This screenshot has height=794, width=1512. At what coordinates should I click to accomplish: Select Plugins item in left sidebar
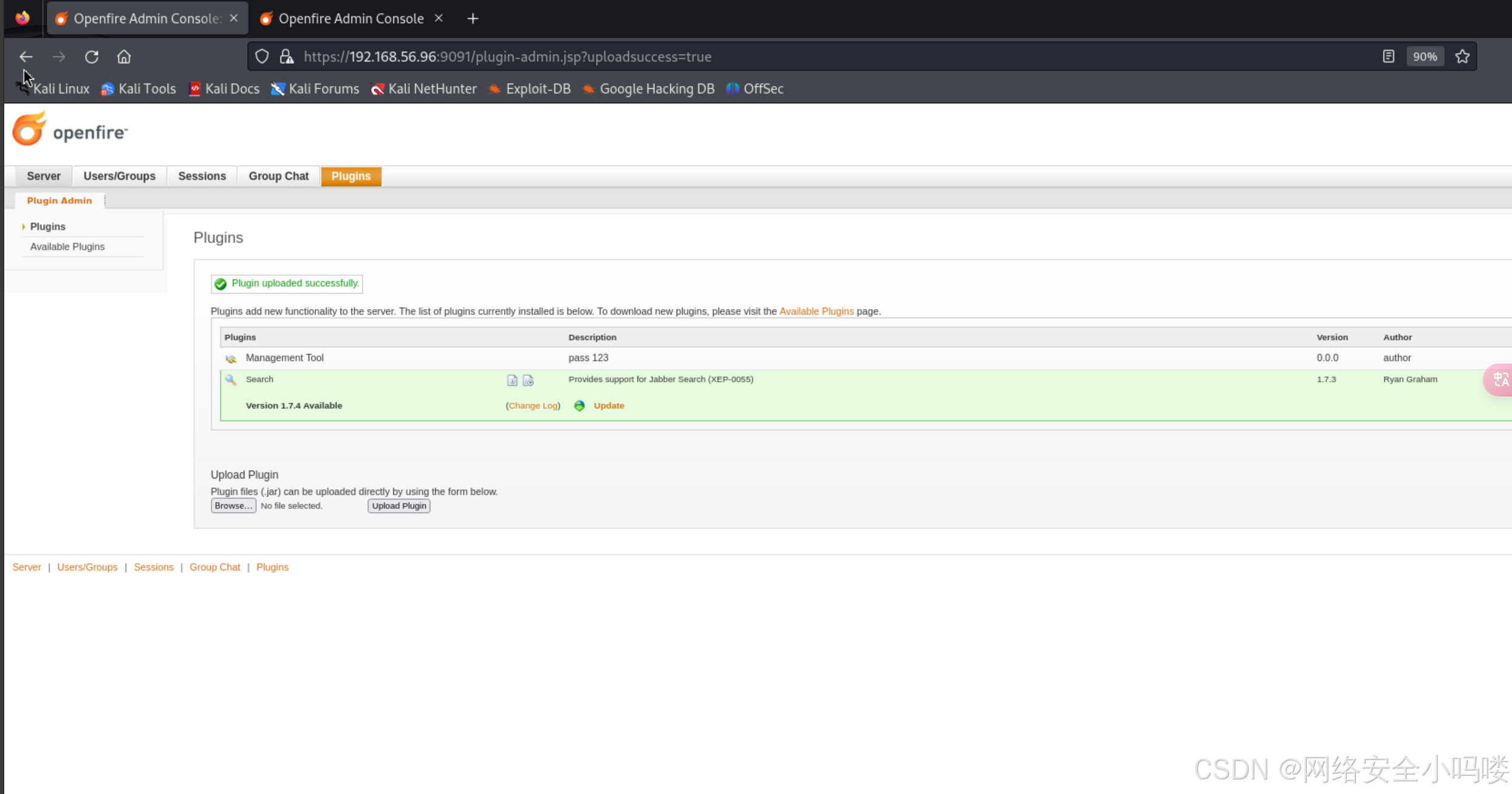(47, 226)
